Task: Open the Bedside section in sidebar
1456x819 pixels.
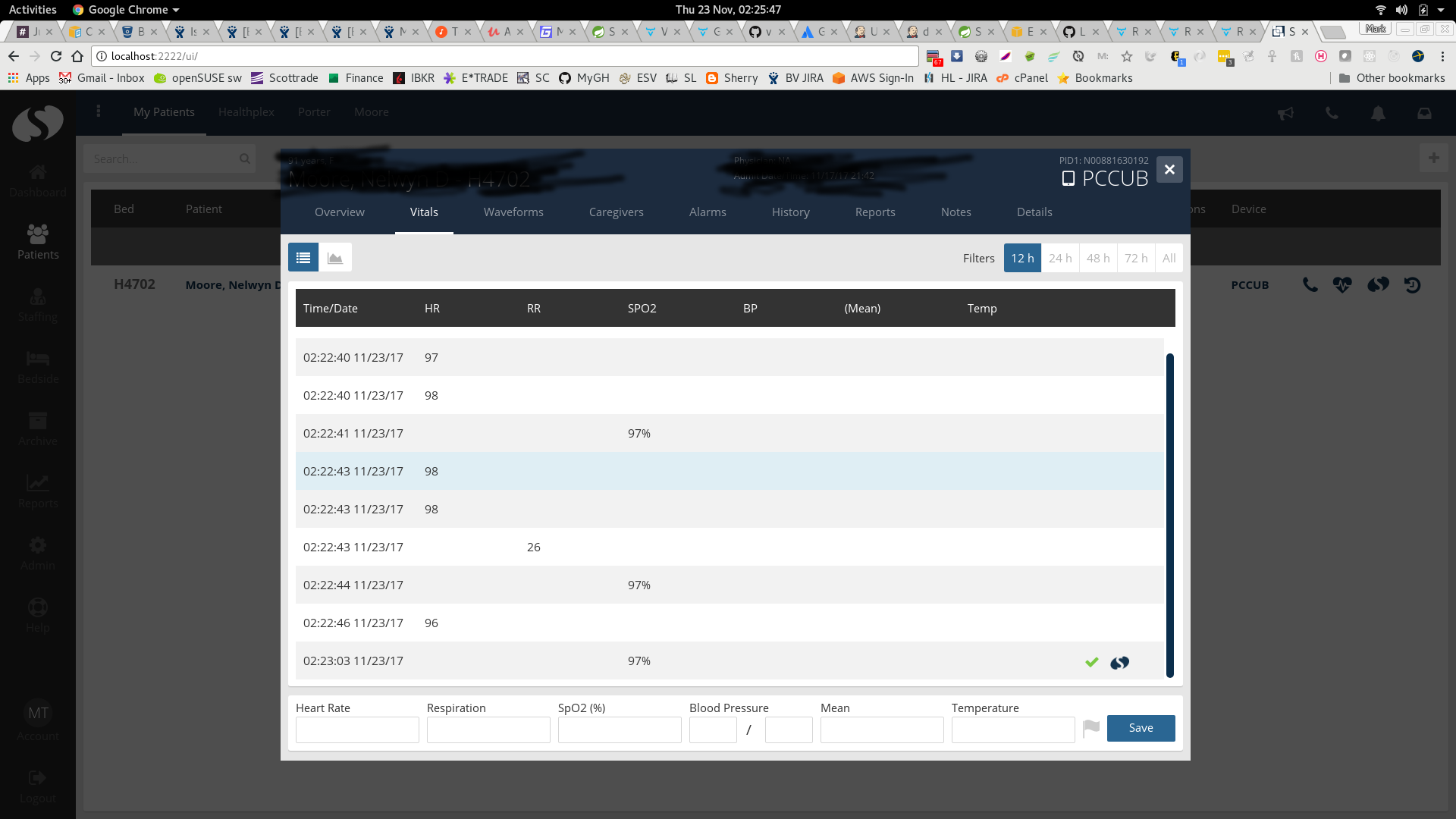Action: click(37, 367)
